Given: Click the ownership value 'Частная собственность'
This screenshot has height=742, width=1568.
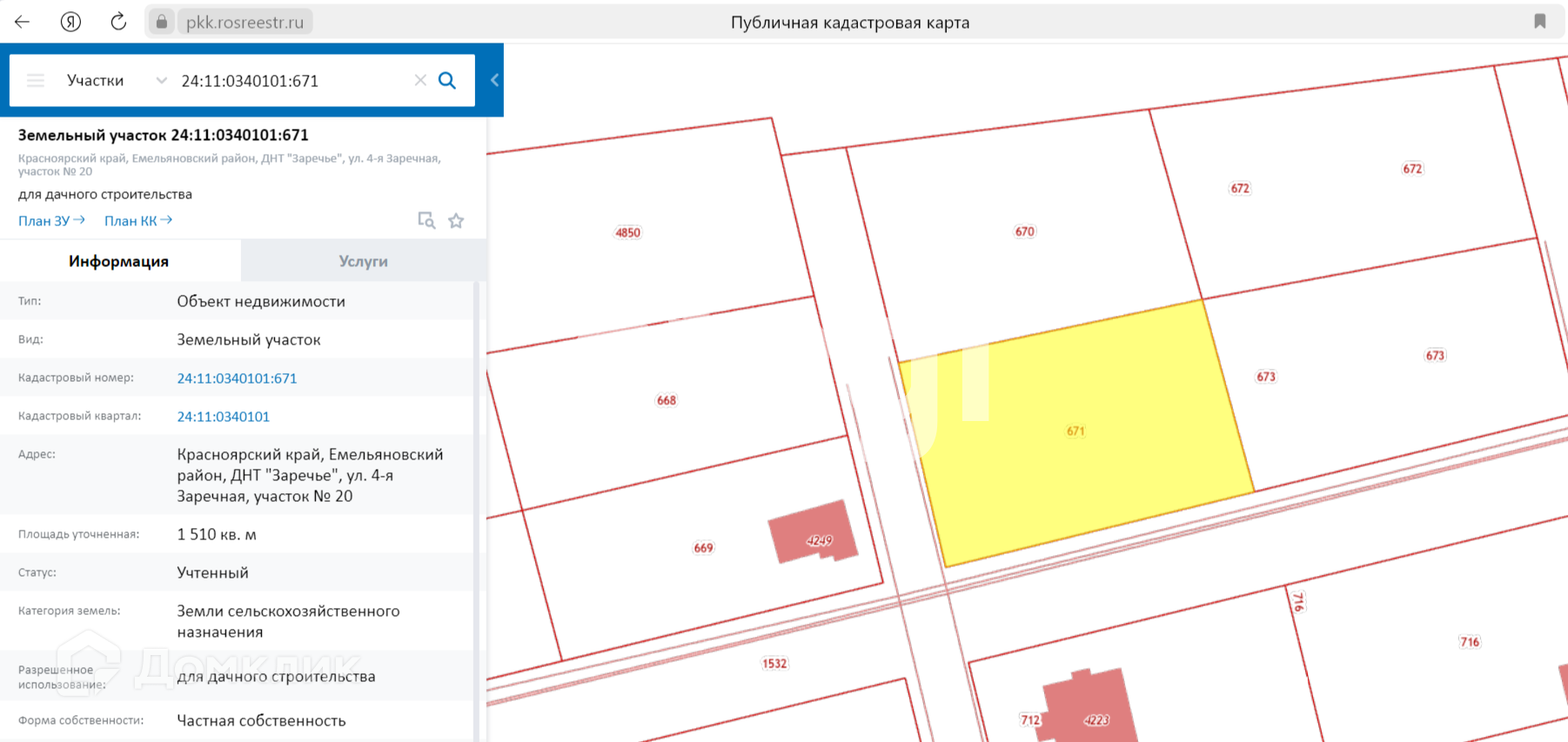Looking at the screenshot, I should tap(262, 720).
